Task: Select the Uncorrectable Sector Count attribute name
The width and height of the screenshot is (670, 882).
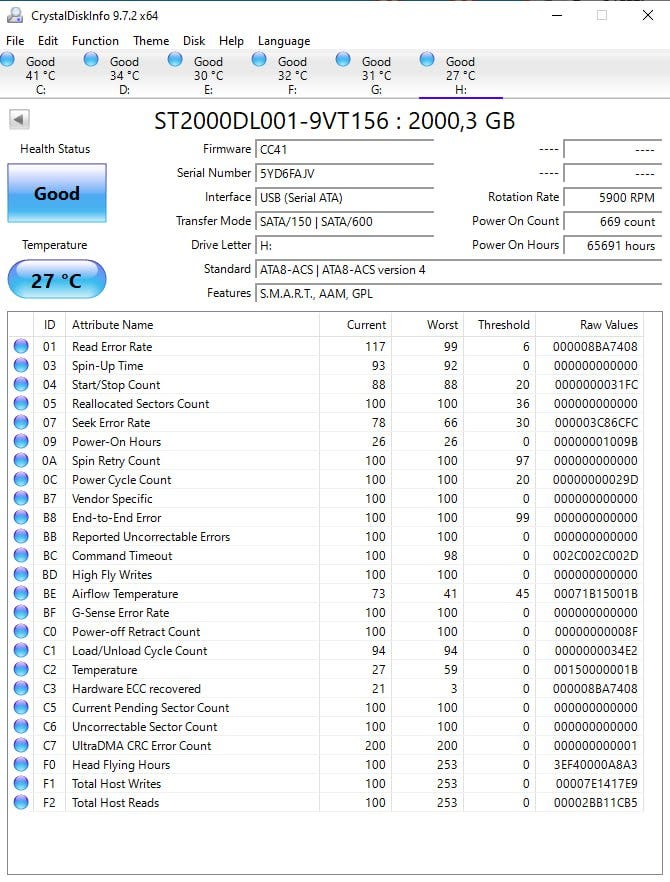Action: pos(145,727)
